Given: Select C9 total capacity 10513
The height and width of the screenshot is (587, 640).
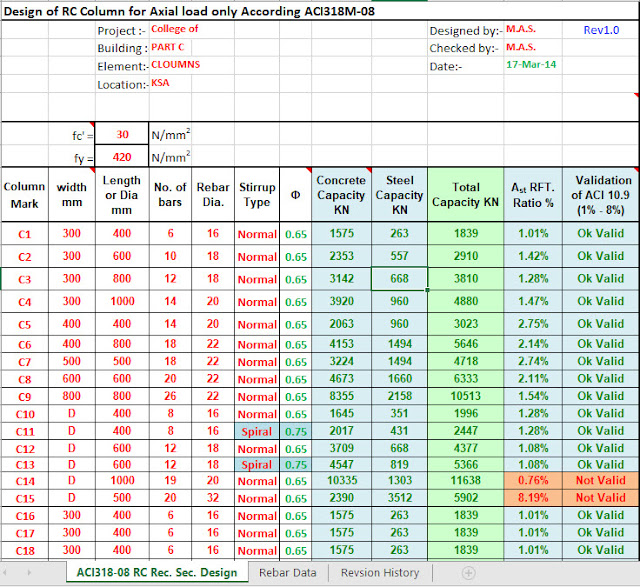Looking at the screenshot, I should coord(466,396).
